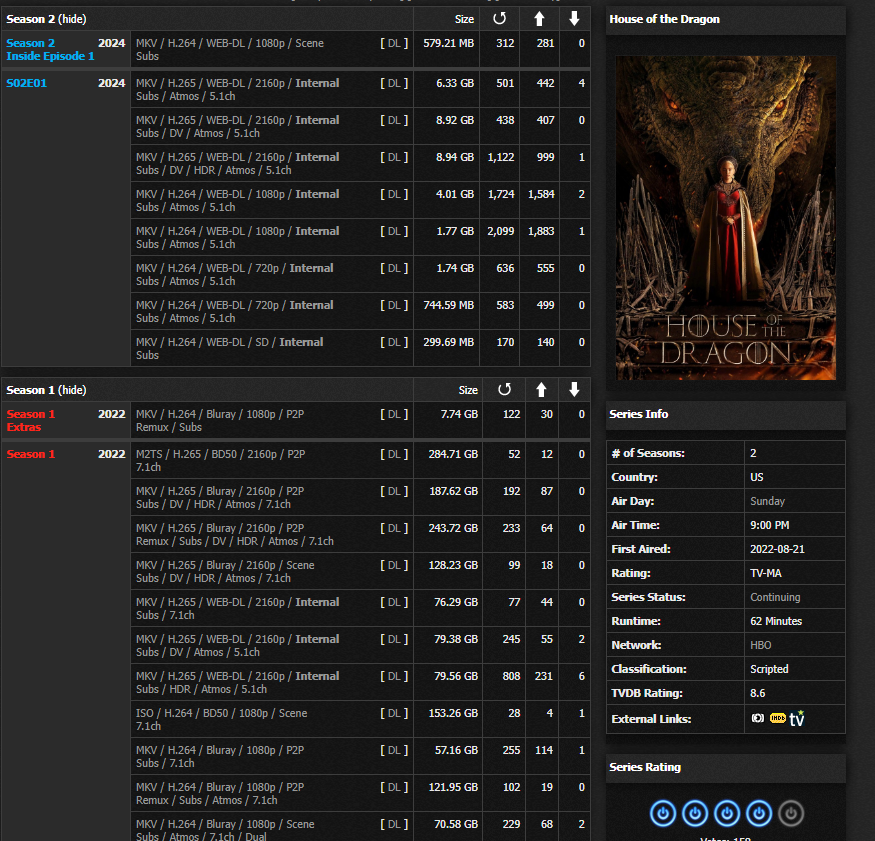The image size is (875, 841).
Task: Rate series five stars with grey power icon
Action: (791, 813)
